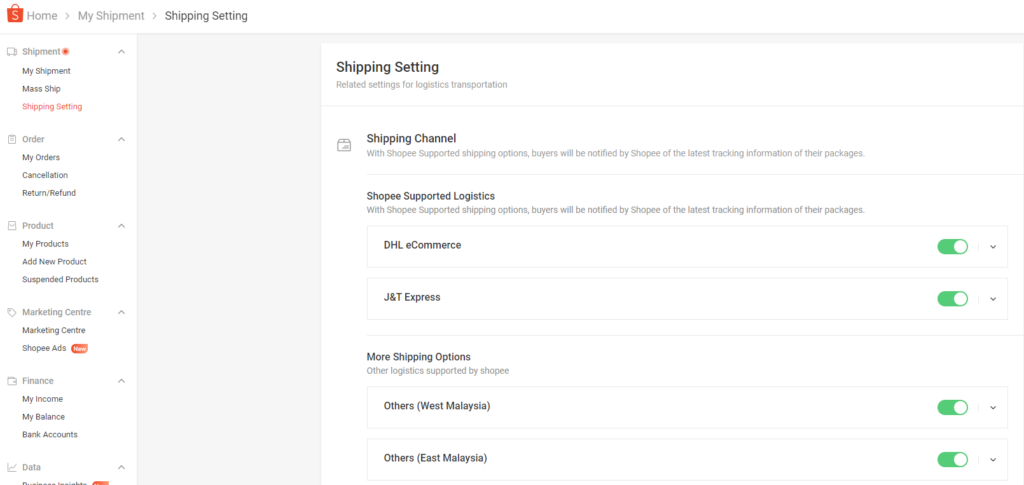
Task: Open My Income page
Action: pos(42,399)
